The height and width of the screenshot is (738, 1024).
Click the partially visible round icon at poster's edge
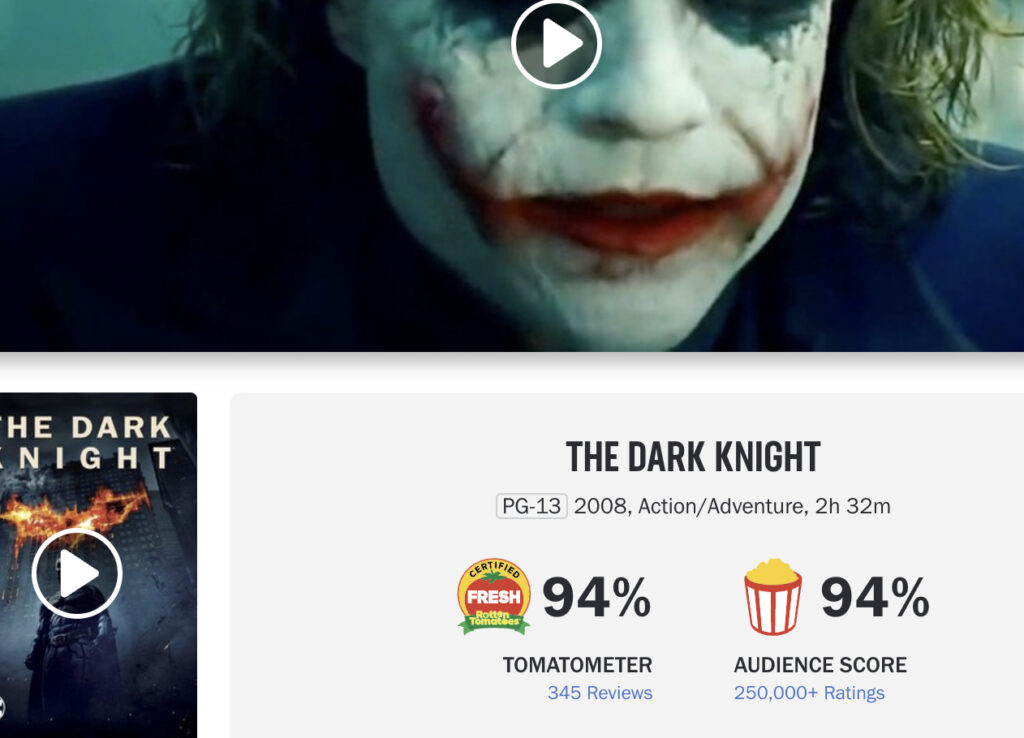pos(2,707)
